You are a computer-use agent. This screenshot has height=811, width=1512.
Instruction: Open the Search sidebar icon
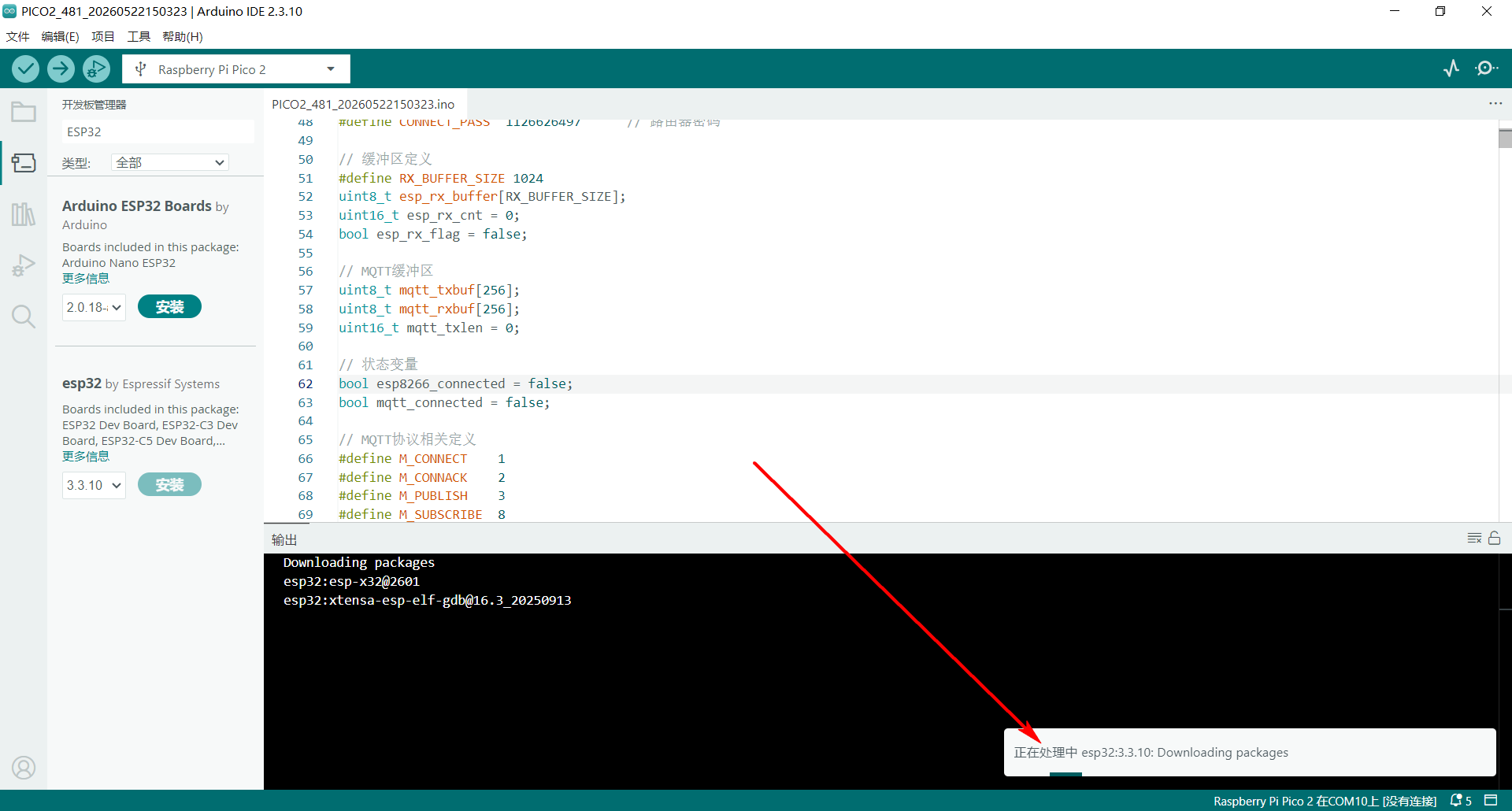tap(24, 317)
